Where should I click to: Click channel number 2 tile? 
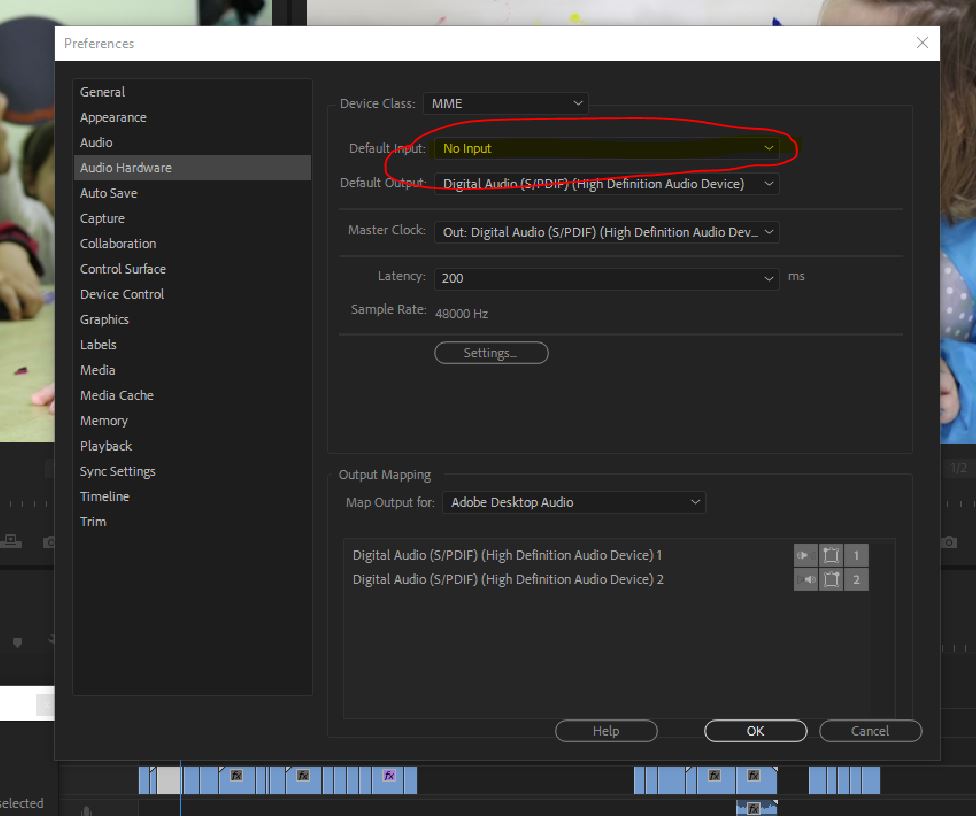tap(856, 579)
